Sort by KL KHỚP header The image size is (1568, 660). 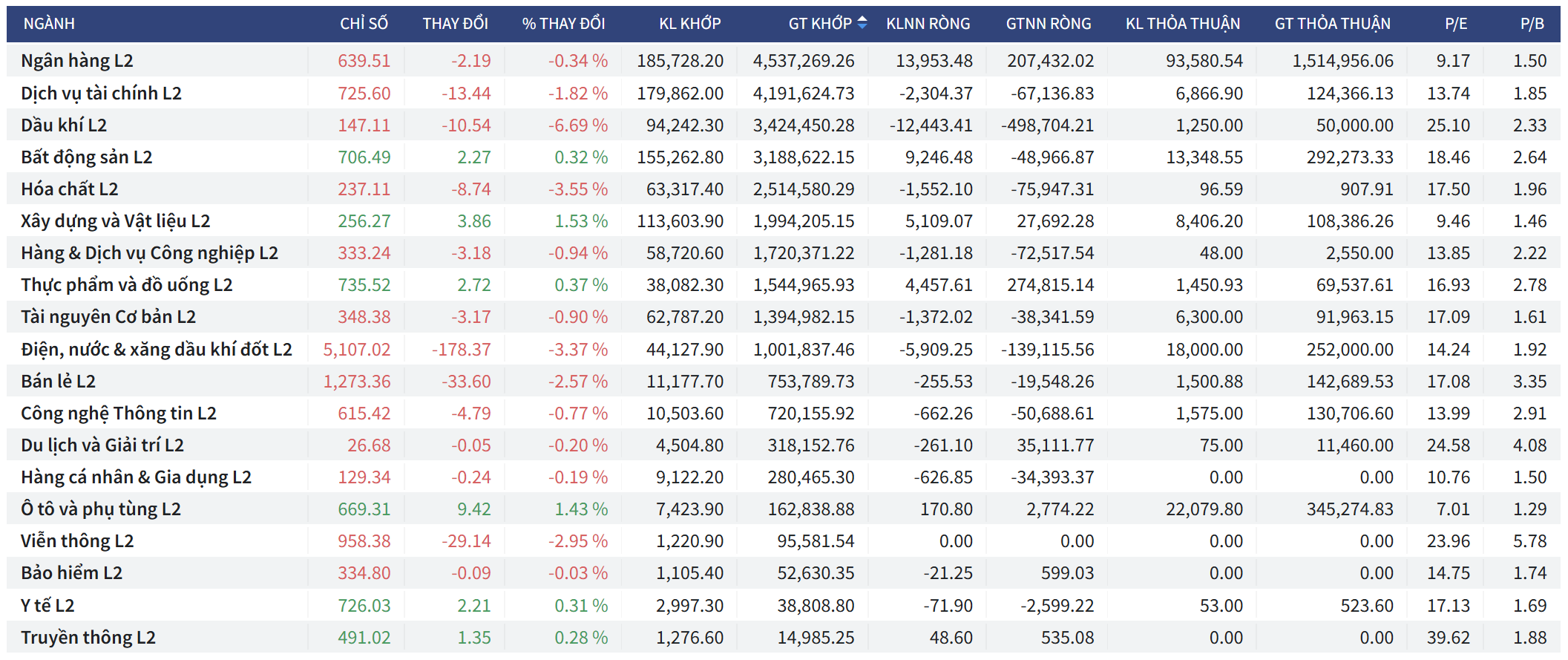[x=689, y=24]
